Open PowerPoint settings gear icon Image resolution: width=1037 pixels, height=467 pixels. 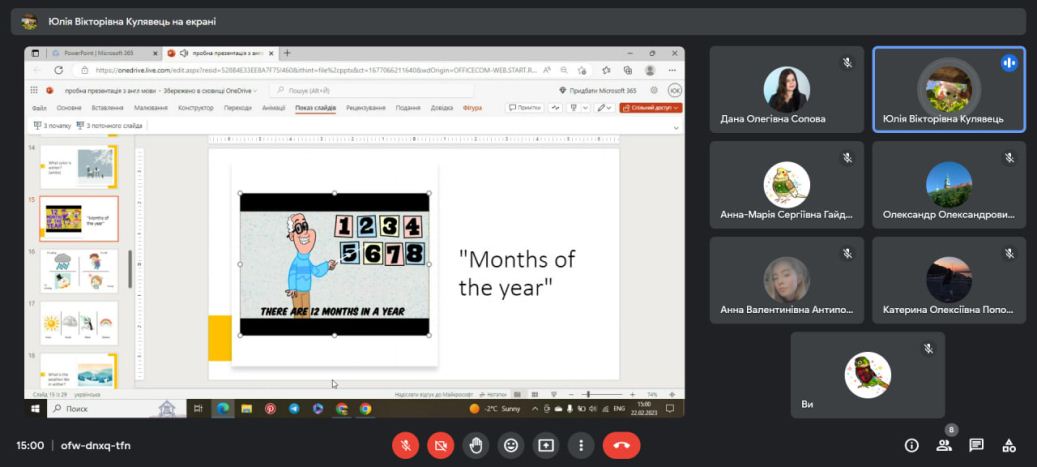point(654,91)
